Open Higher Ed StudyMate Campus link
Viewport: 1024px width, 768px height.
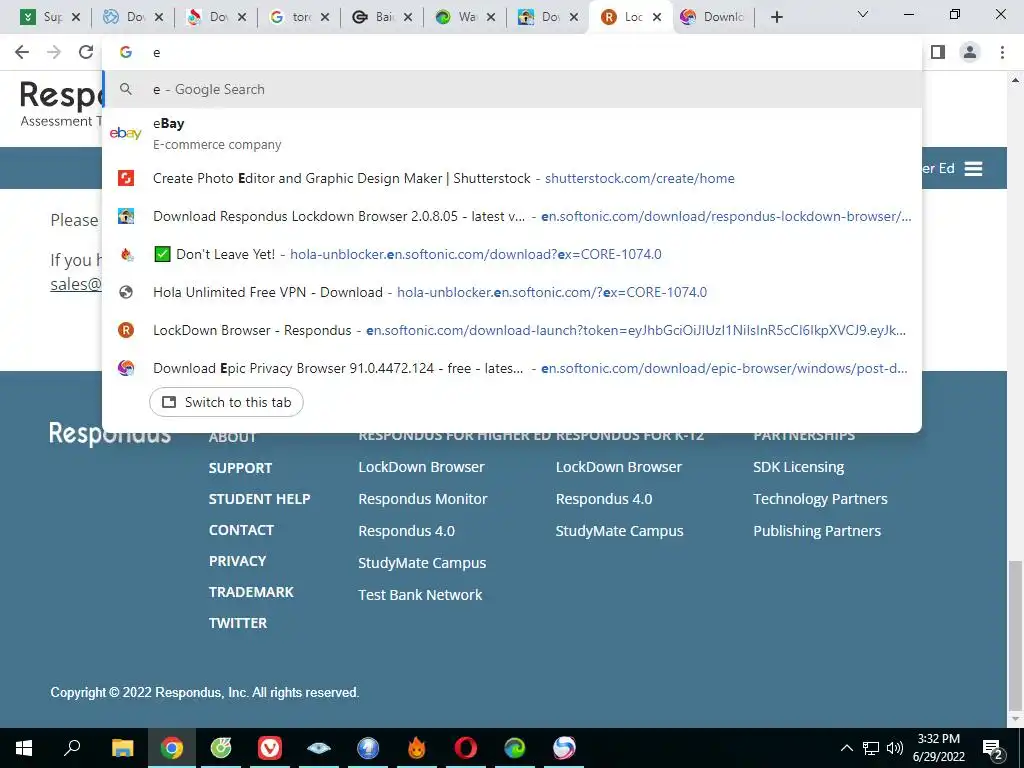422,563
